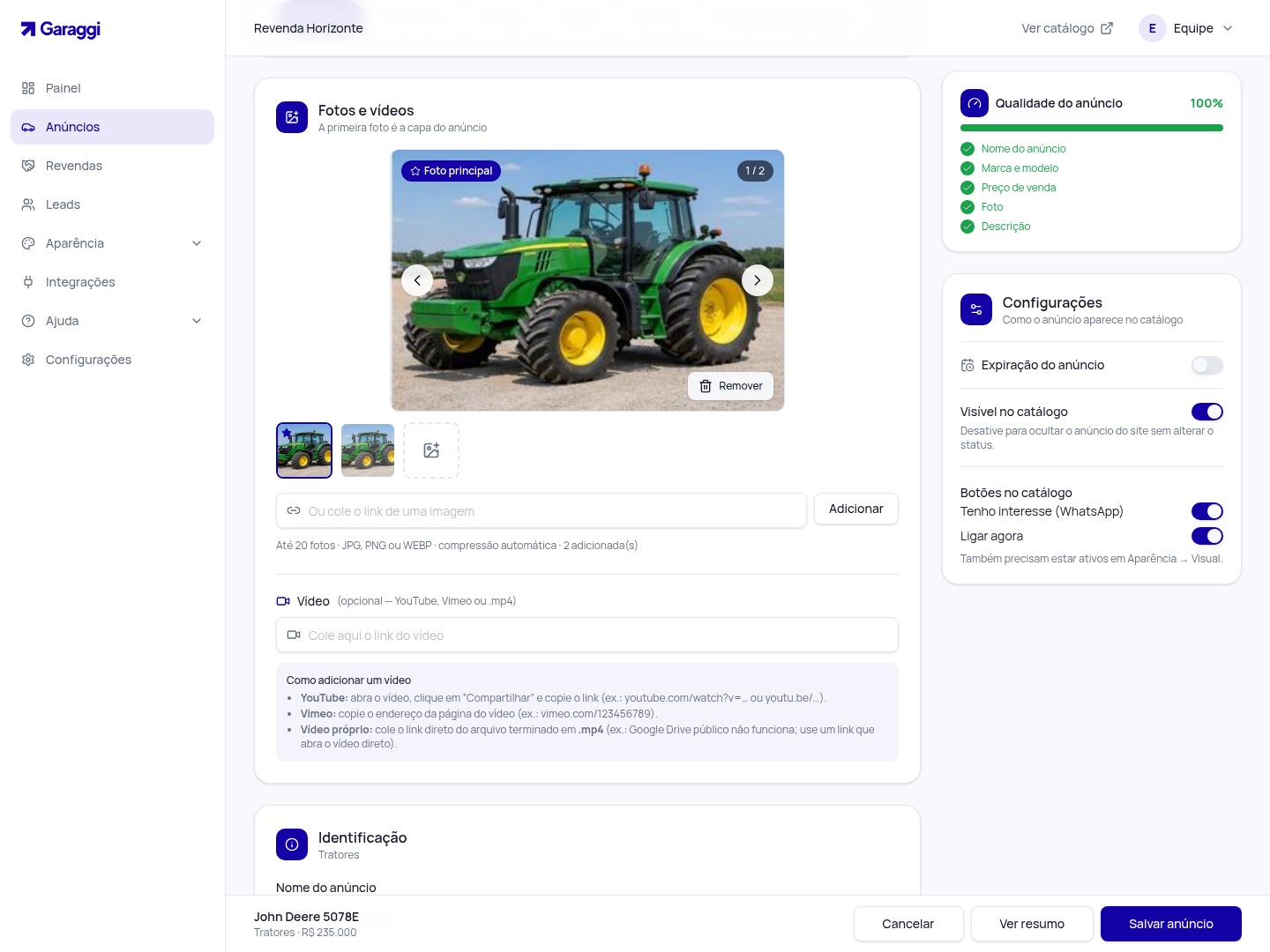Click the Fotos e vídeos section icon

[x=292, y=117]
